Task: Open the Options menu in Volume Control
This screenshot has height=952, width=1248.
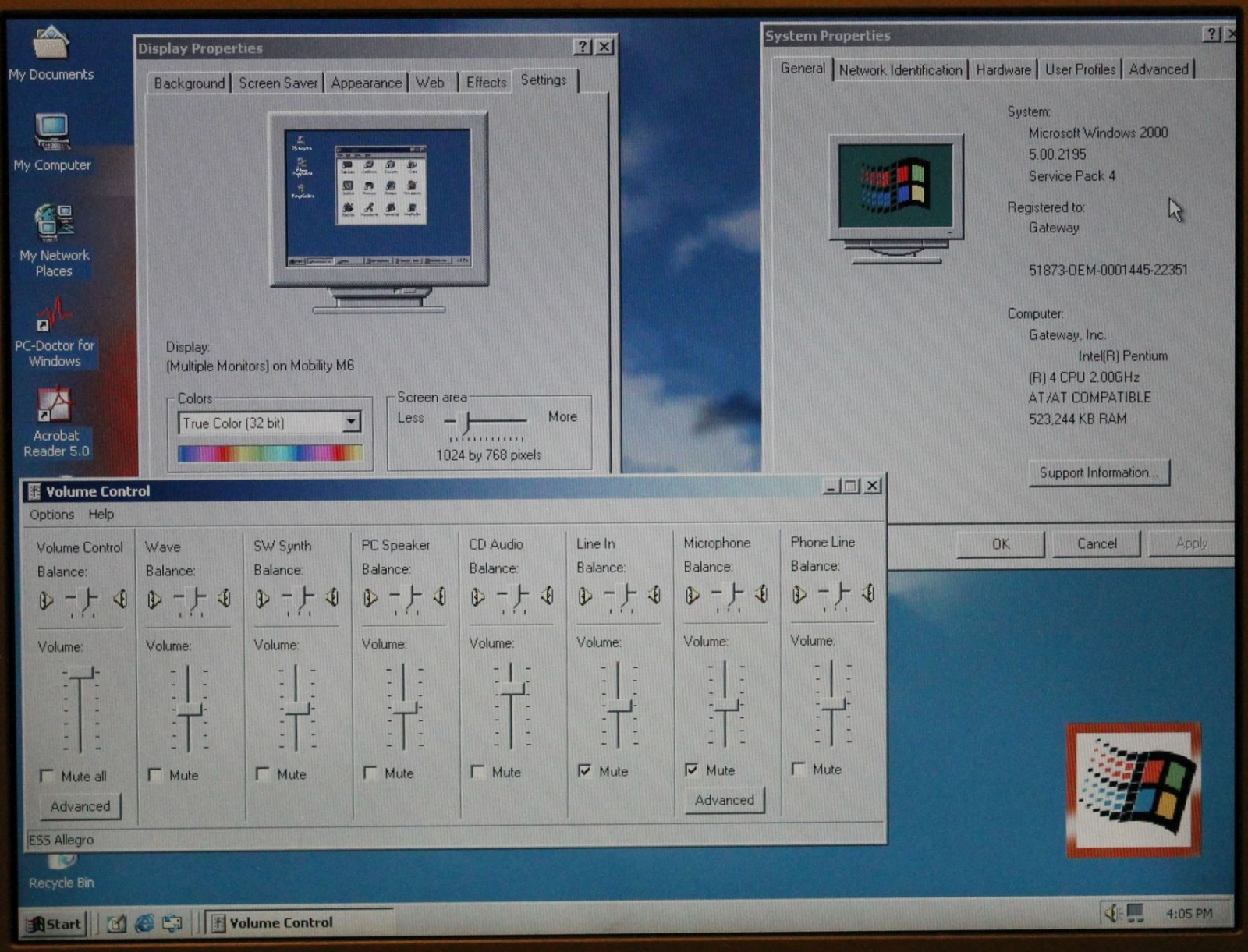Action: click(51, 515)
